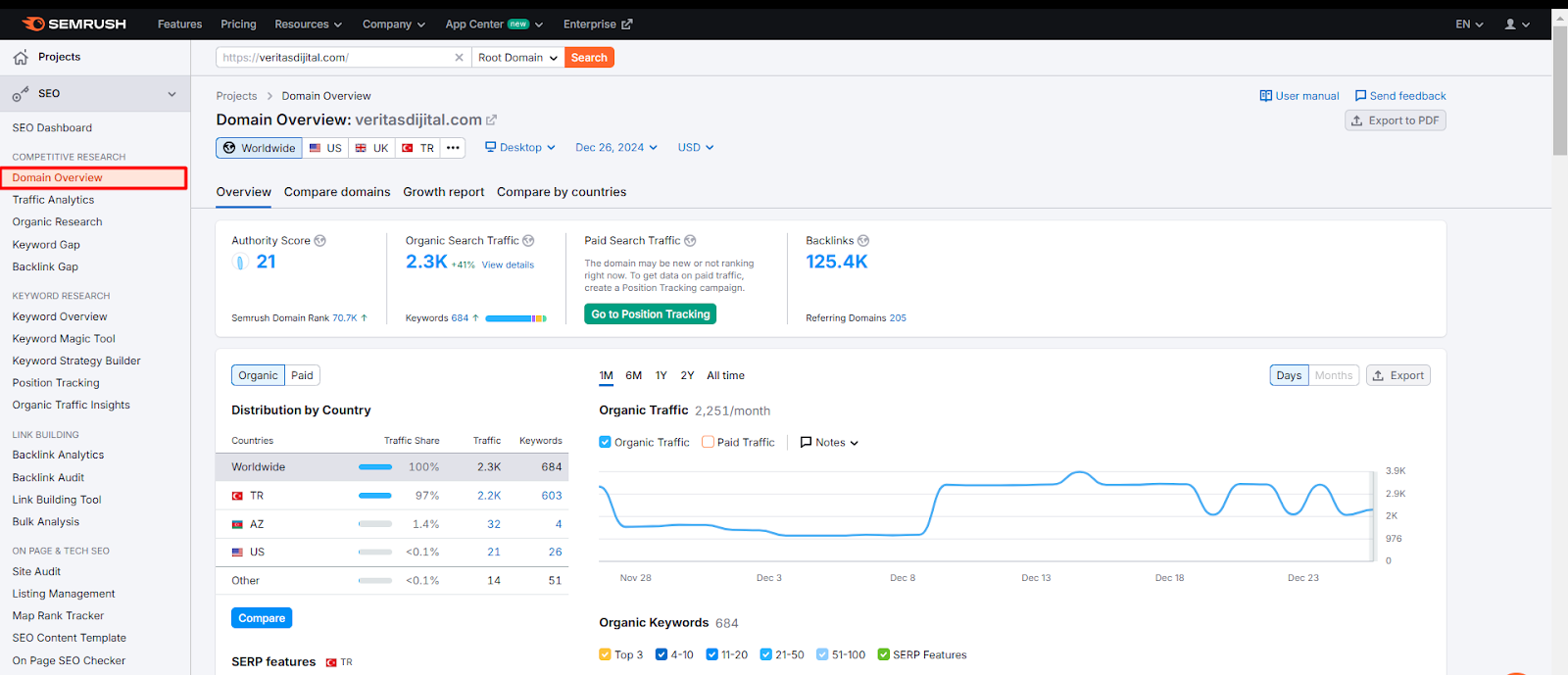Viewport: 1568px width, 675px height.
Task: Click the US flag in country table
Action: click(x=237, y=553)
